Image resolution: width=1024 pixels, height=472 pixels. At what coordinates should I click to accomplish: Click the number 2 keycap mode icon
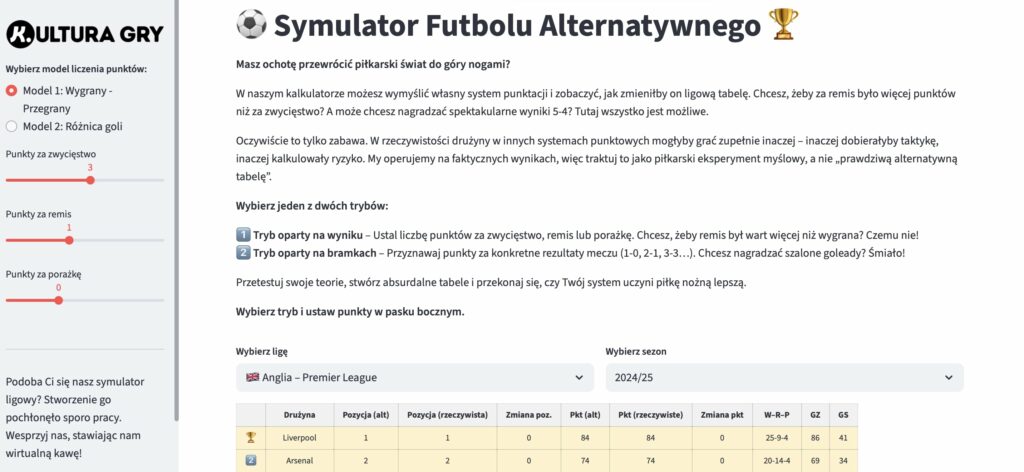coord(243,252)
